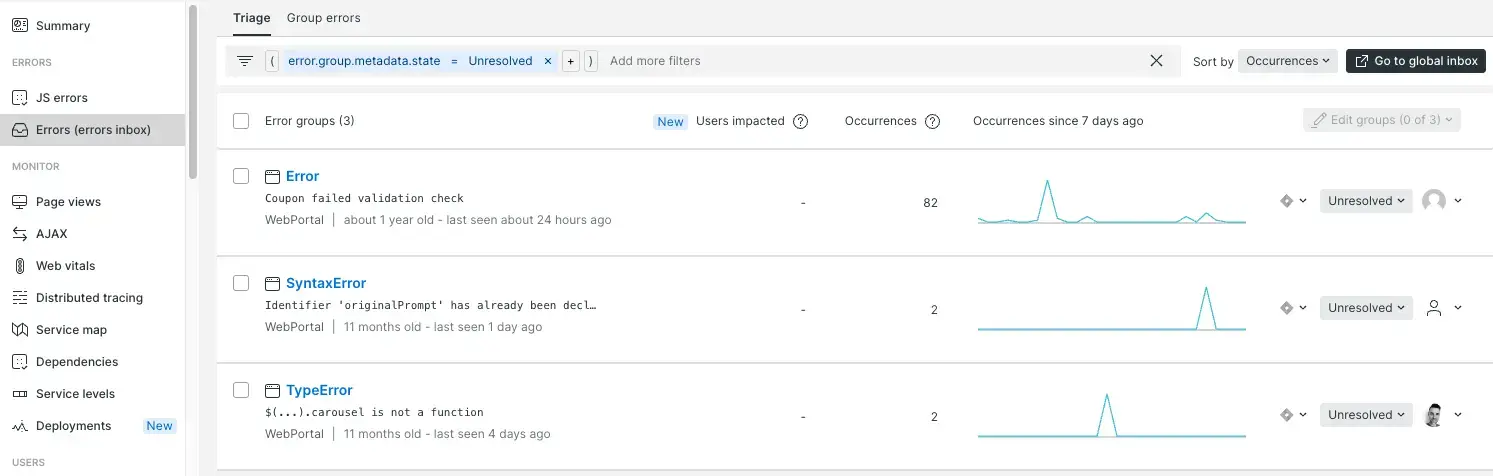Click Go to global inbox button
1493x476 pixels.
(1415, 61)
